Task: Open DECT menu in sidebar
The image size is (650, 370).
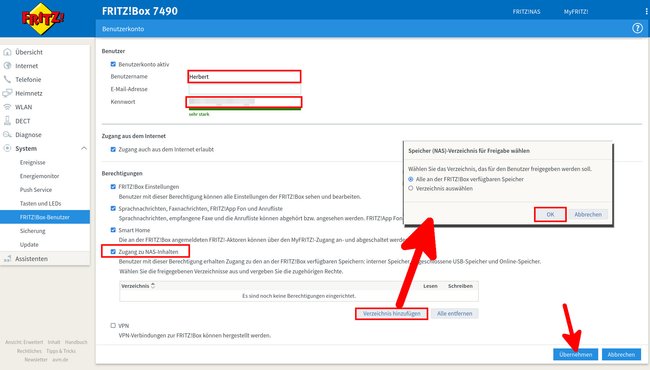Action: coord(23,121)
